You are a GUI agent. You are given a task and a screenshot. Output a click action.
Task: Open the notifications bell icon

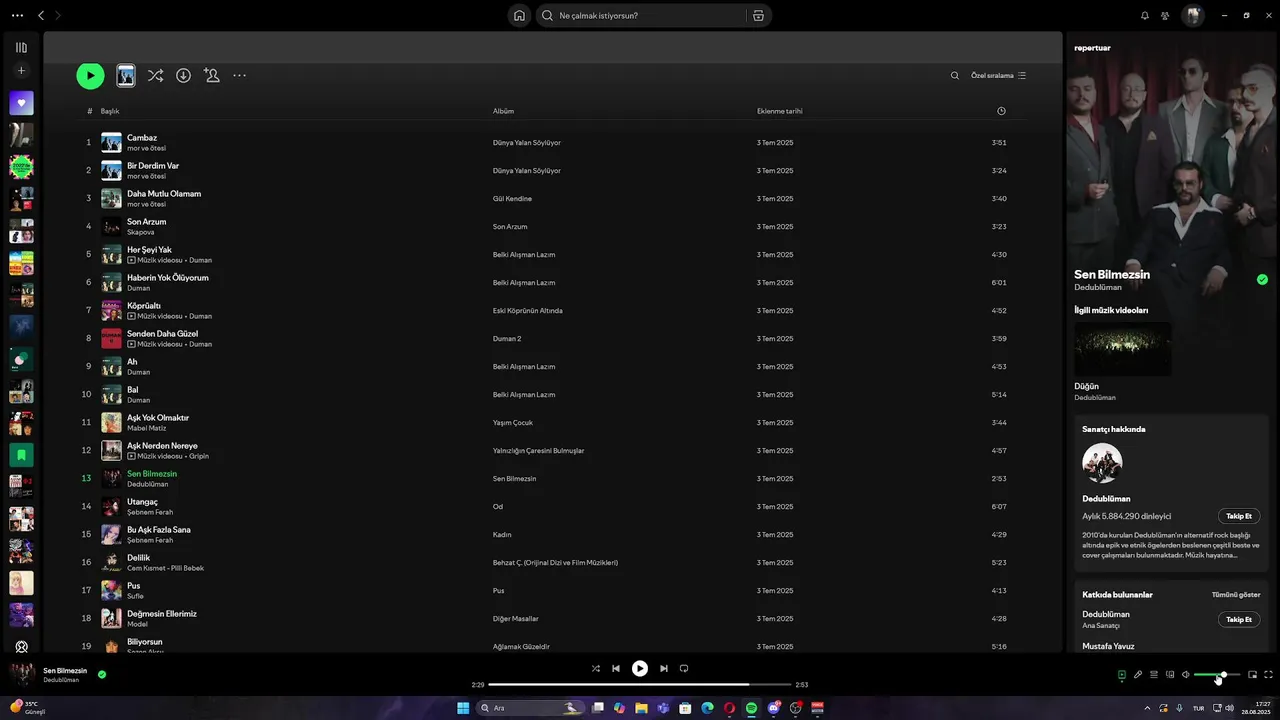pyautogui.click(x=1145, y=15)
